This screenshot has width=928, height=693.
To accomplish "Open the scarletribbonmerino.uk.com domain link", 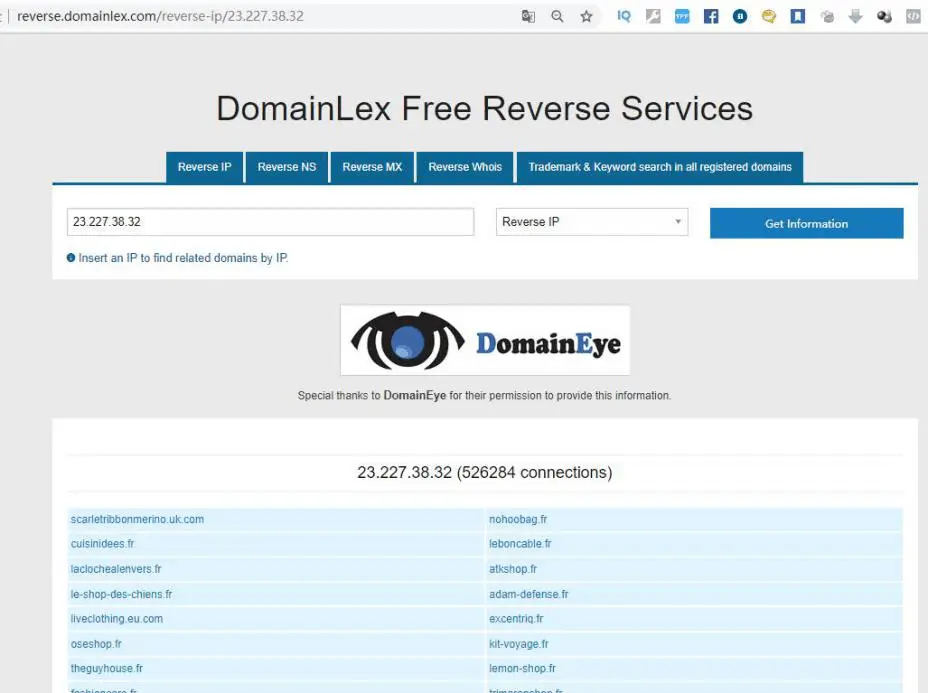I will tap(137, 519).
